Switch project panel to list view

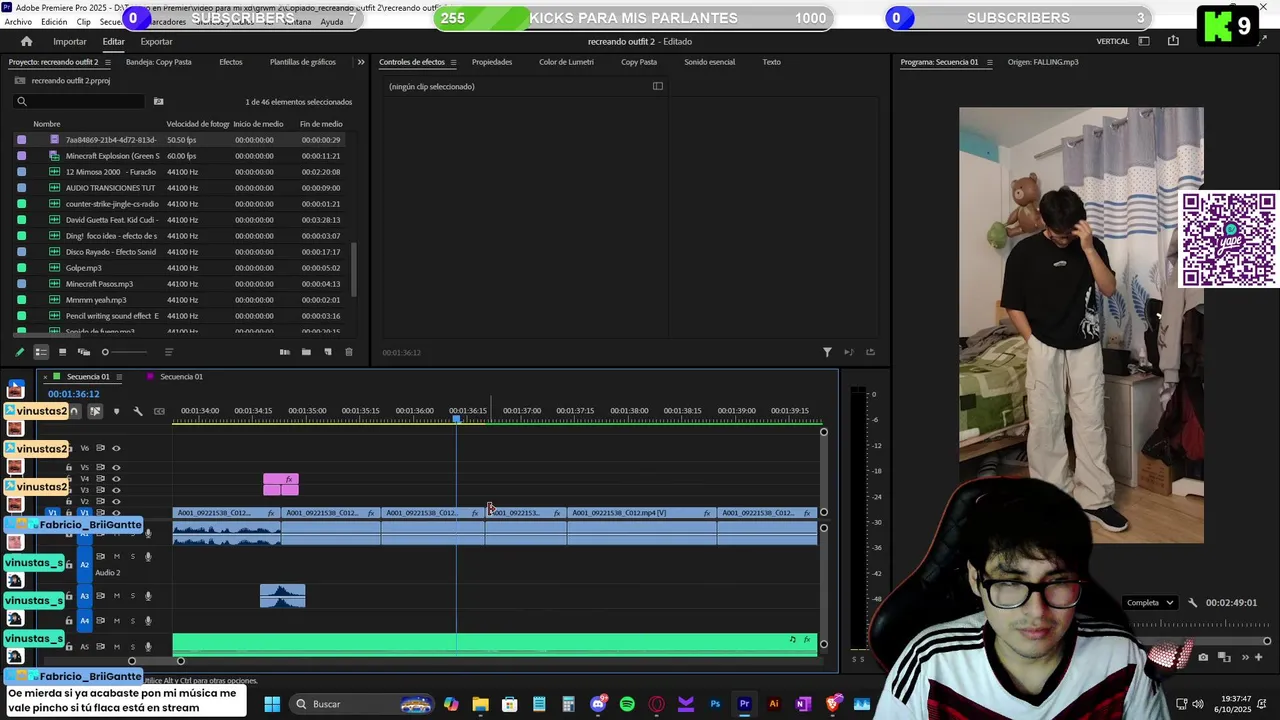[41, 352]
